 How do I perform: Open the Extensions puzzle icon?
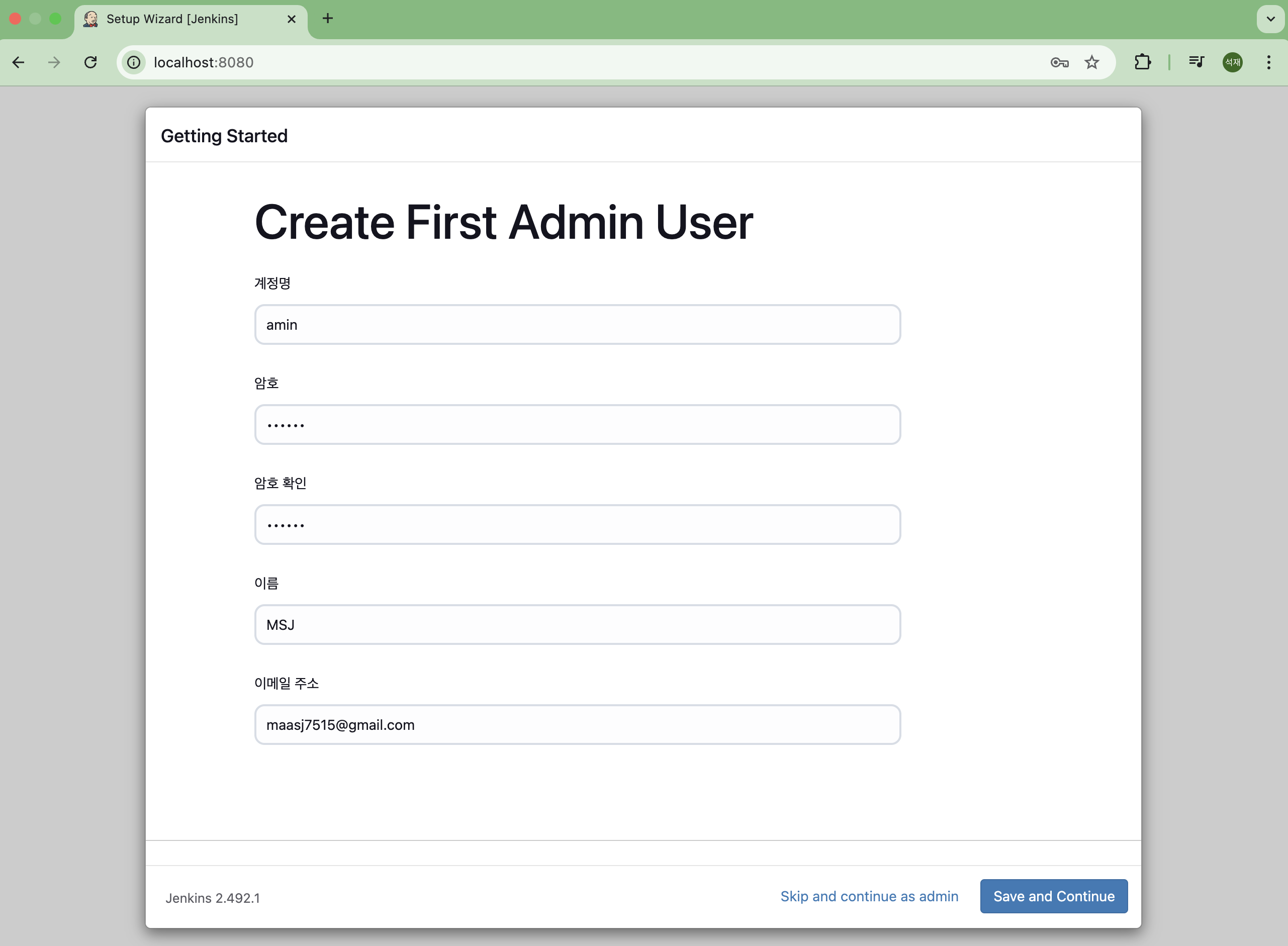[x=1142, y=62]
